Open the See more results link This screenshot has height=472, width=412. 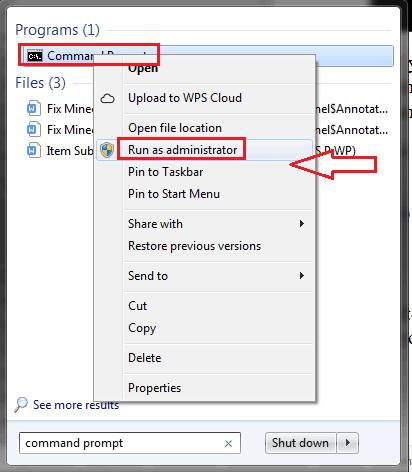[76, 405]
